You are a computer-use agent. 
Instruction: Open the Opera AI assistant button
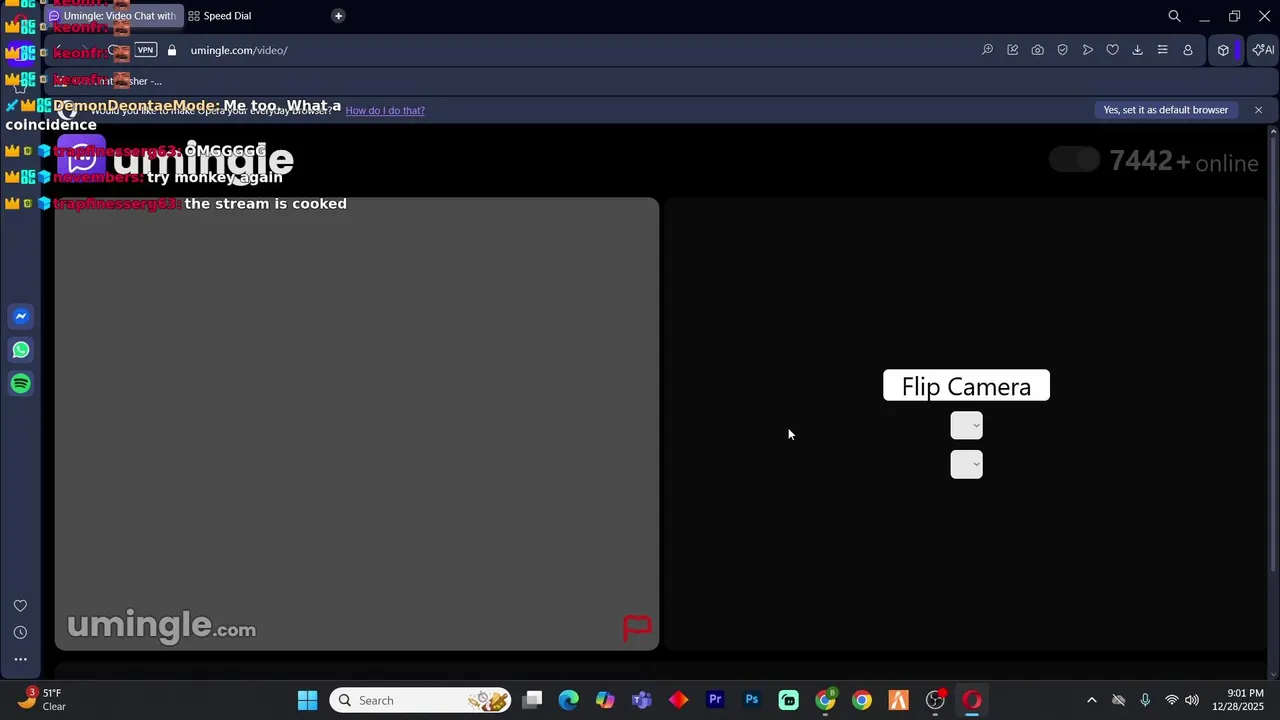(1263, 50)
